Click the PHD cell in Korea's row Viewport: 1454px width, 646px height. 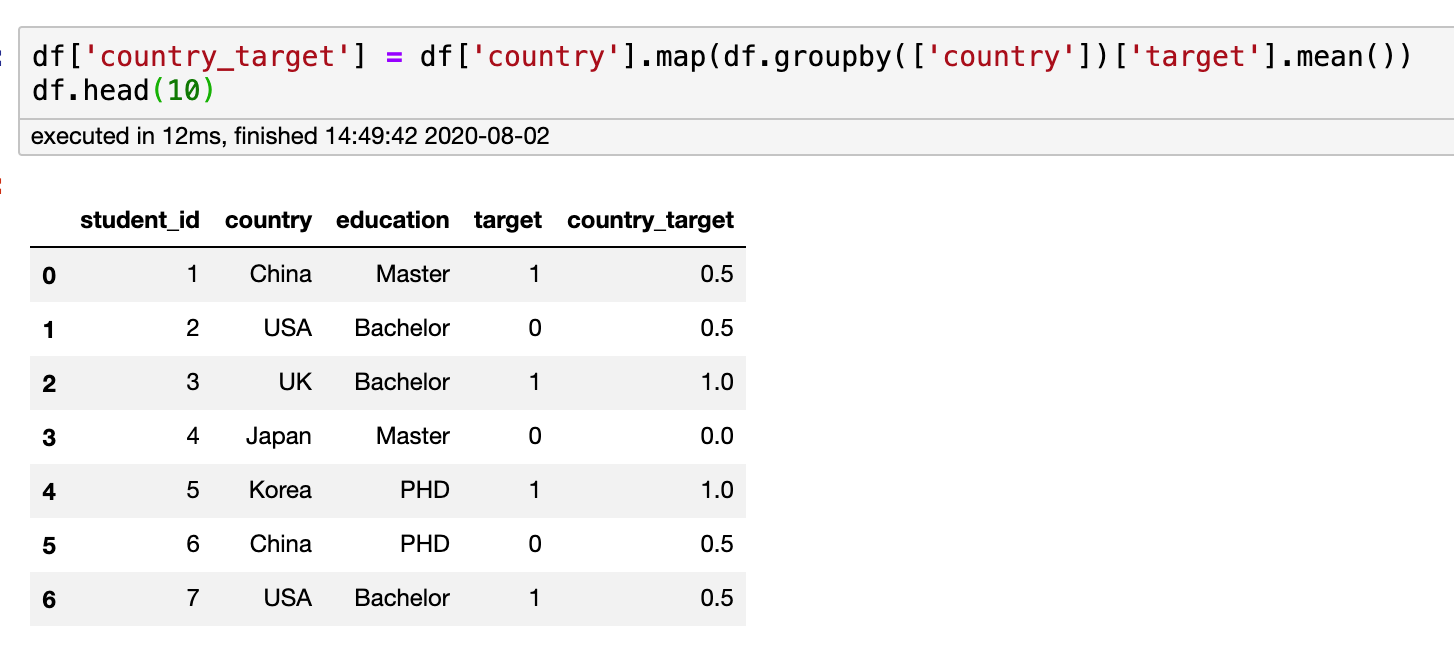coord(423,490)
